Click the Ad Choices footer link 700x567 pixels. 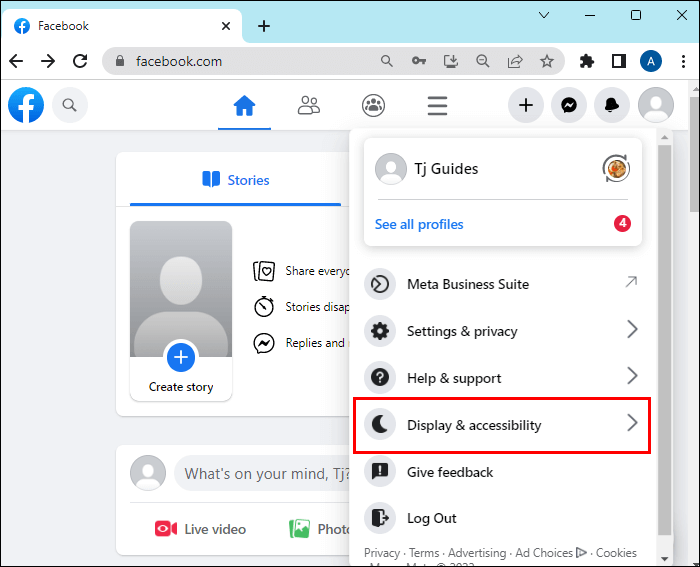(551, 553)
